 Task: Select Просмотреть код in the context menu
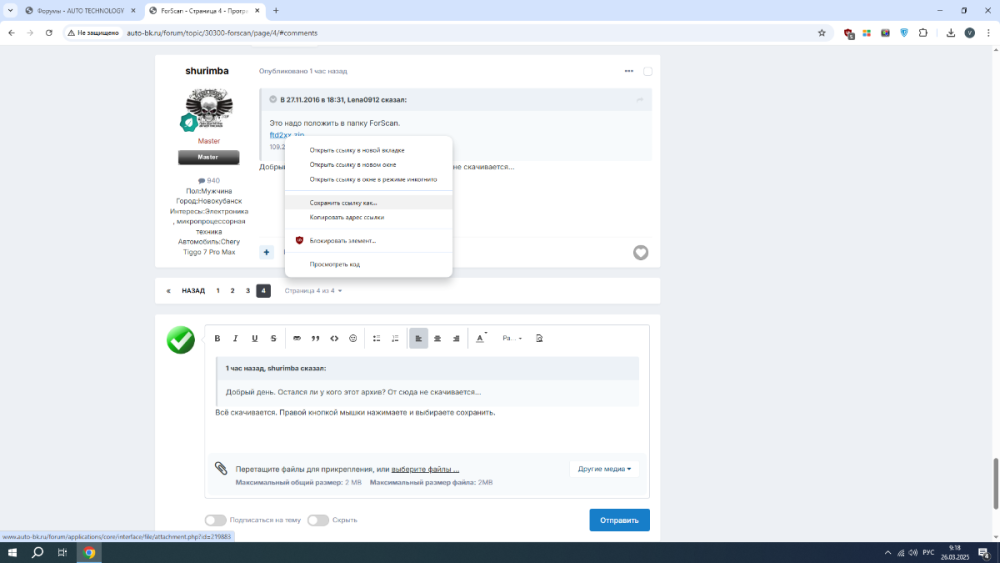pos(369,265)
